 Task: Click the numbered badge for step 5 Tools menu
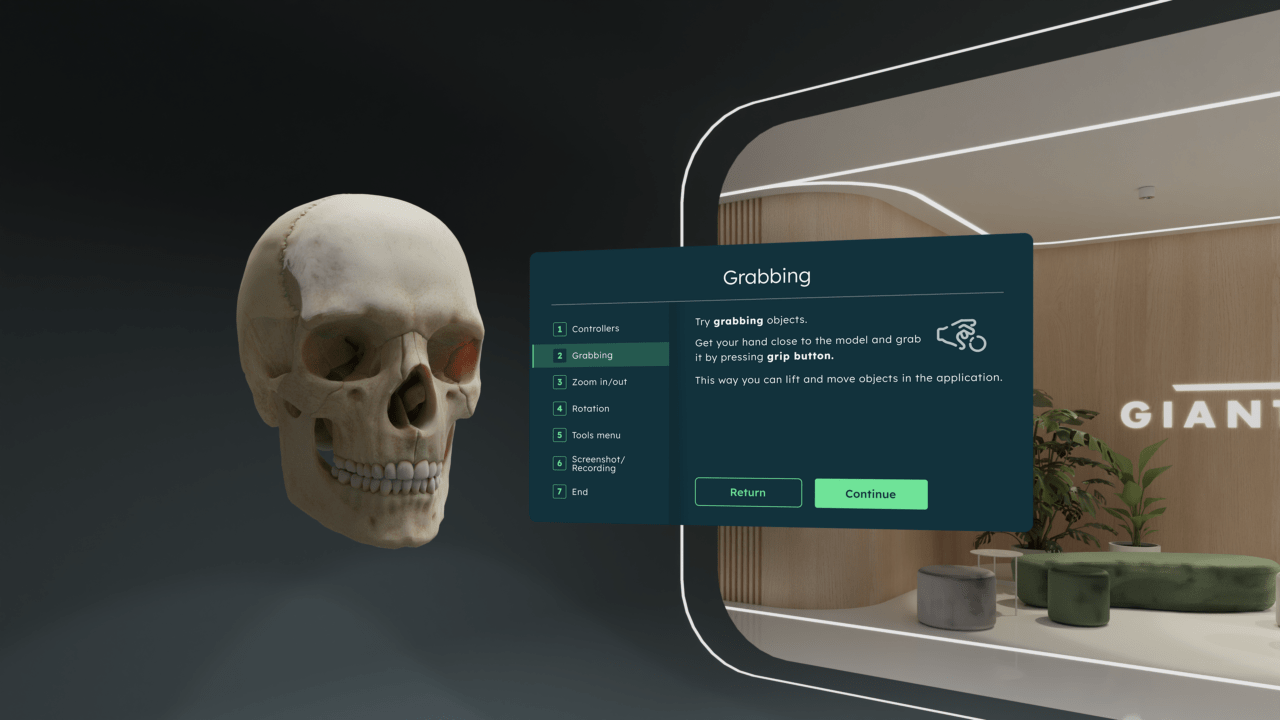coord(557,435)
